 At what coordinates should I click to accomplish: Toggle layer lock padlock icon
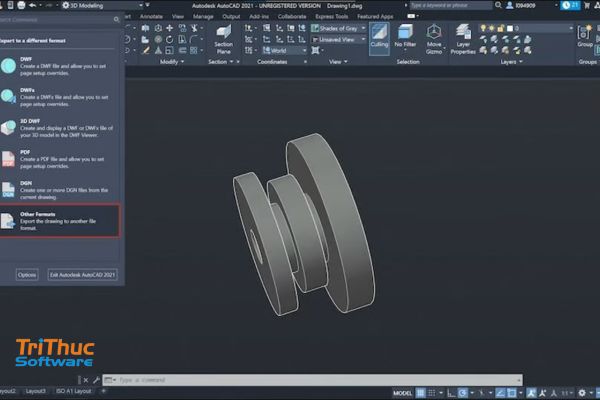tap(501, 28)
